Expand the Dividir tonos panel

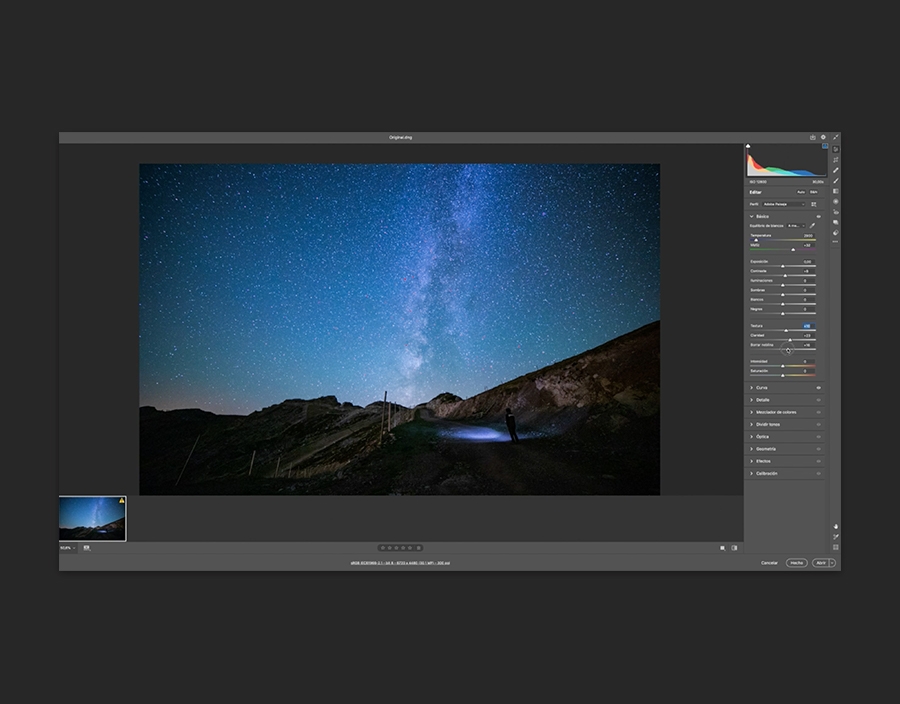[751, 425]
